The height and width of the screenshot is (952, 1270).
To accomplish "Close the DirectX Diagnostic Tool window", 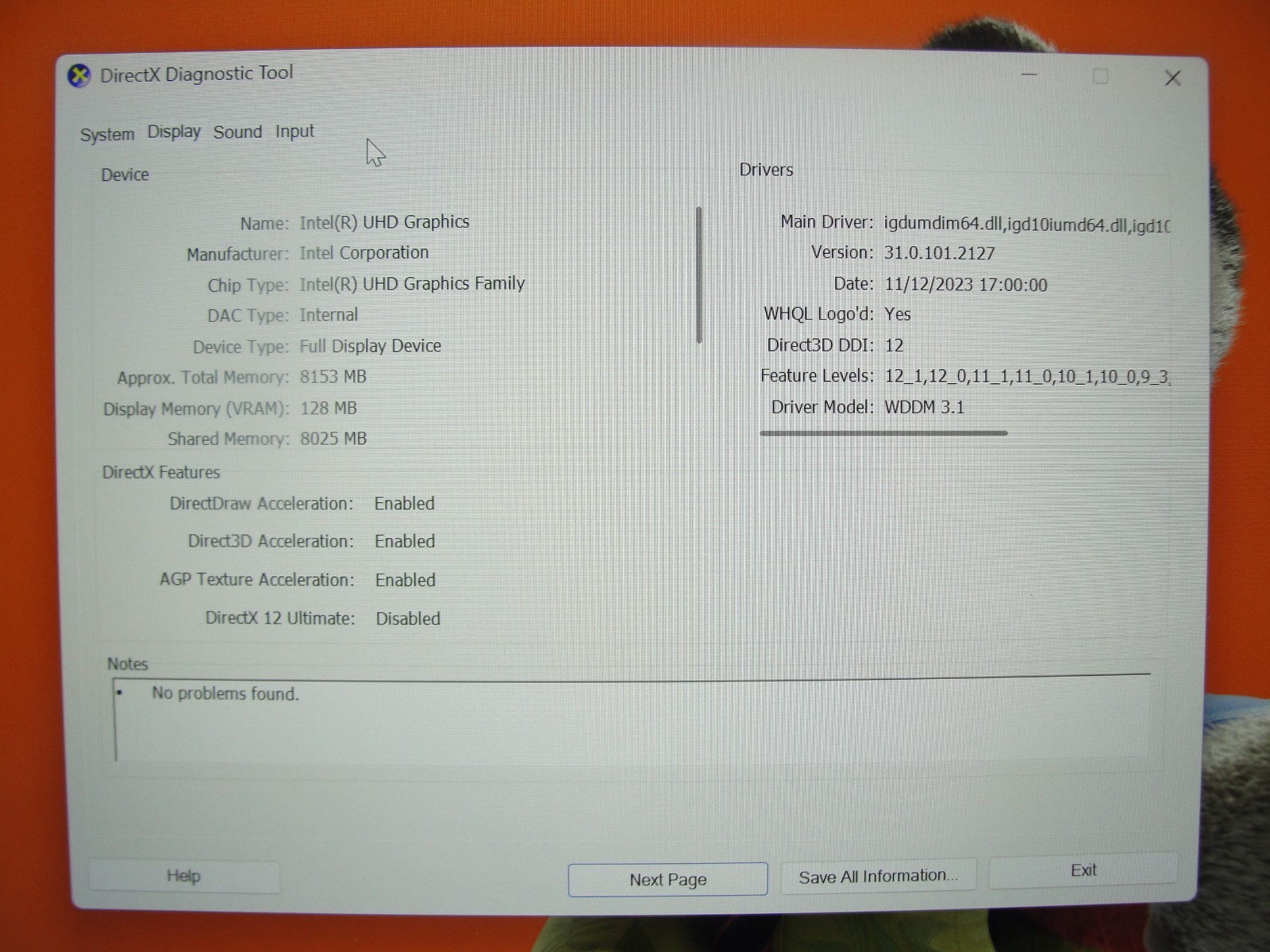I will tap(1172, 78).
